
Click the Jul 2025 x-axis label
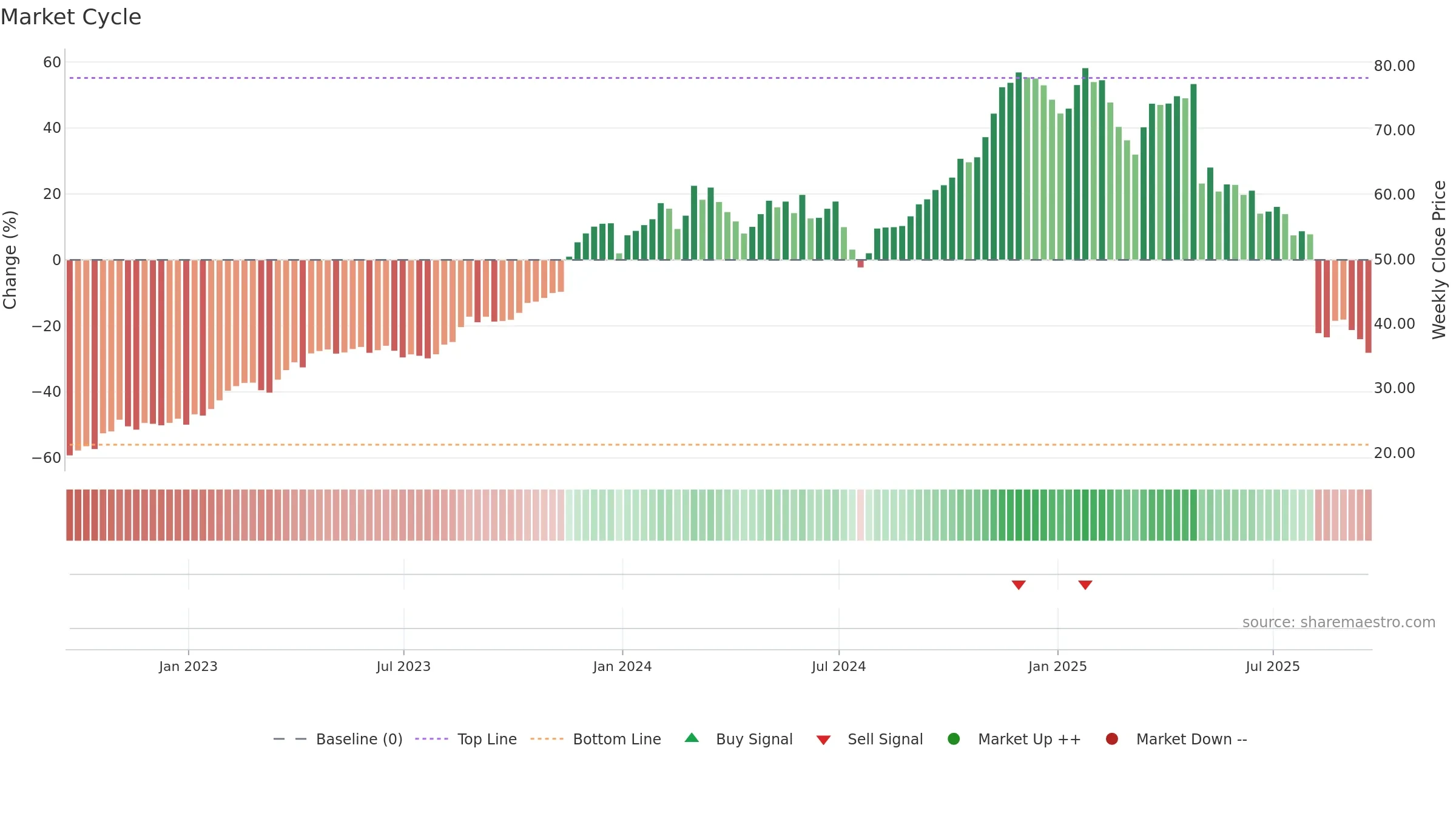pyautogui.click(x=1273, y=667)
